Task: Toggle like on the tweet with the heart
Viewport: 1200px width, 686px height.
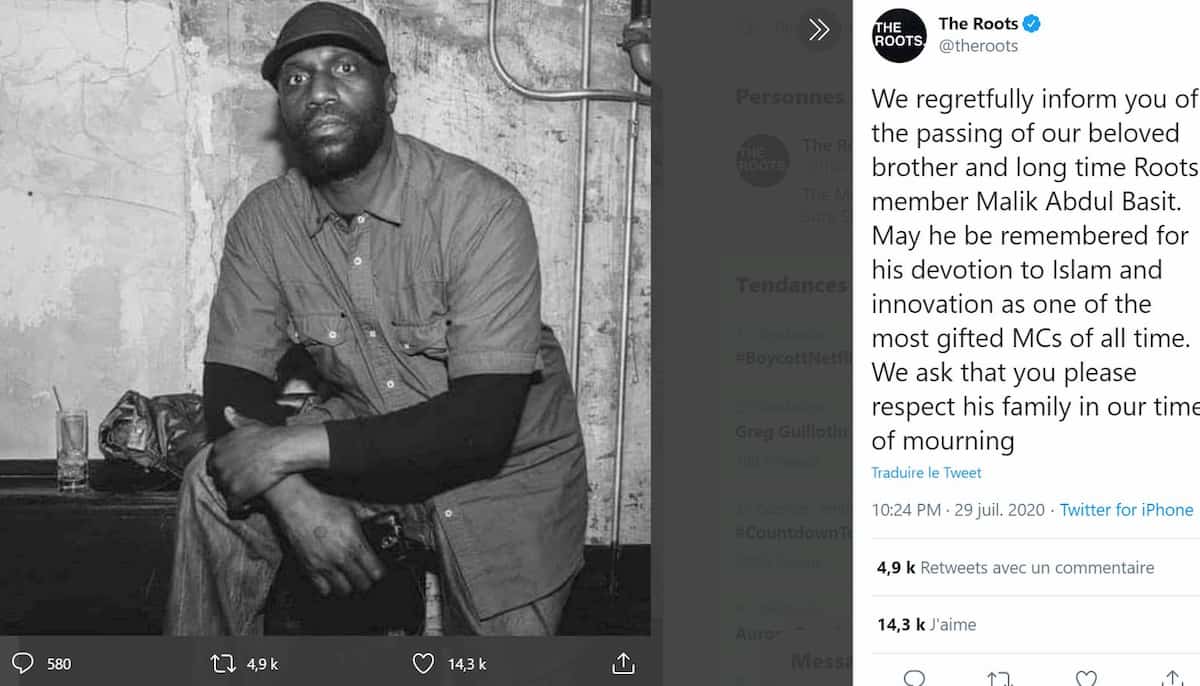Action: [x=1085, y=677]
